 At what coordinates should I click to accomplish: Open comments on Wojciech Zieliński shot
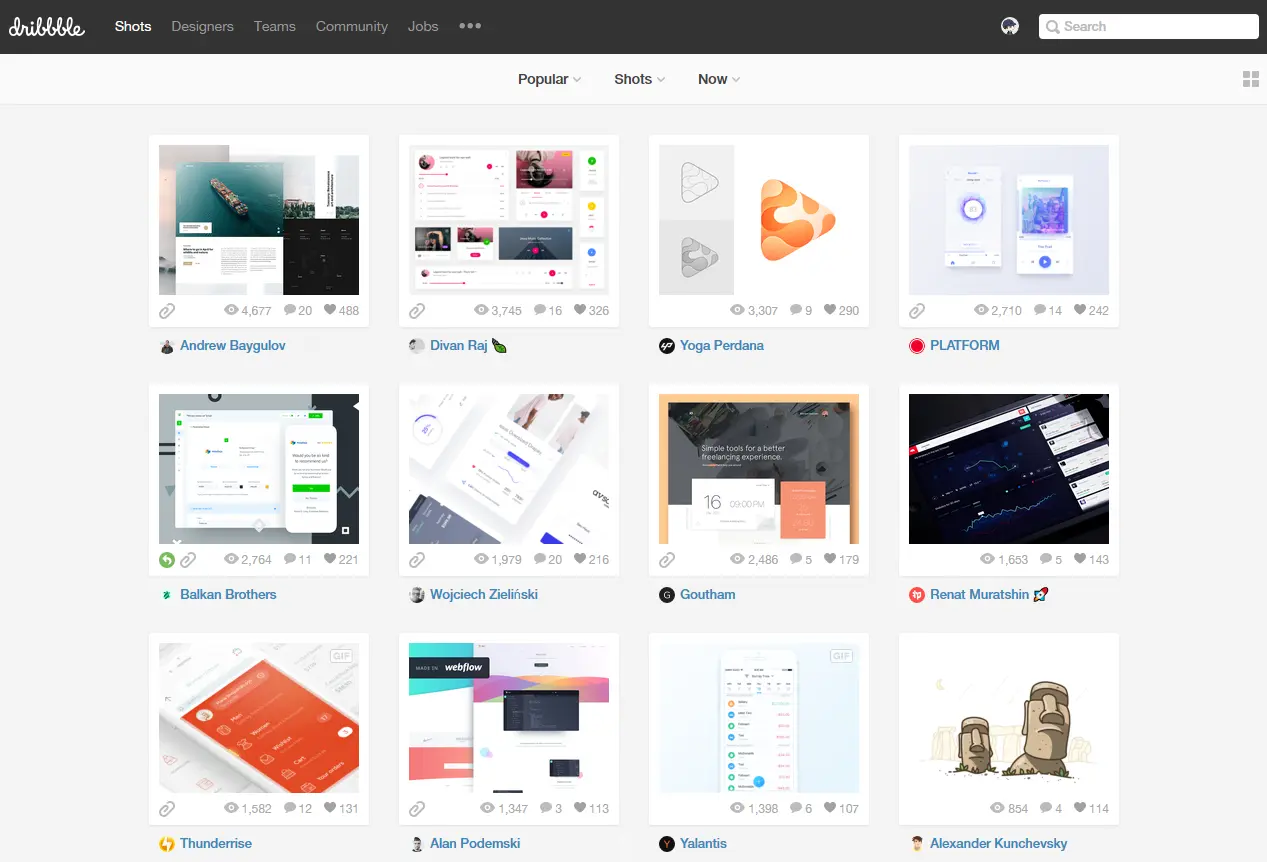pyautogui.click(x=548, y=559)
